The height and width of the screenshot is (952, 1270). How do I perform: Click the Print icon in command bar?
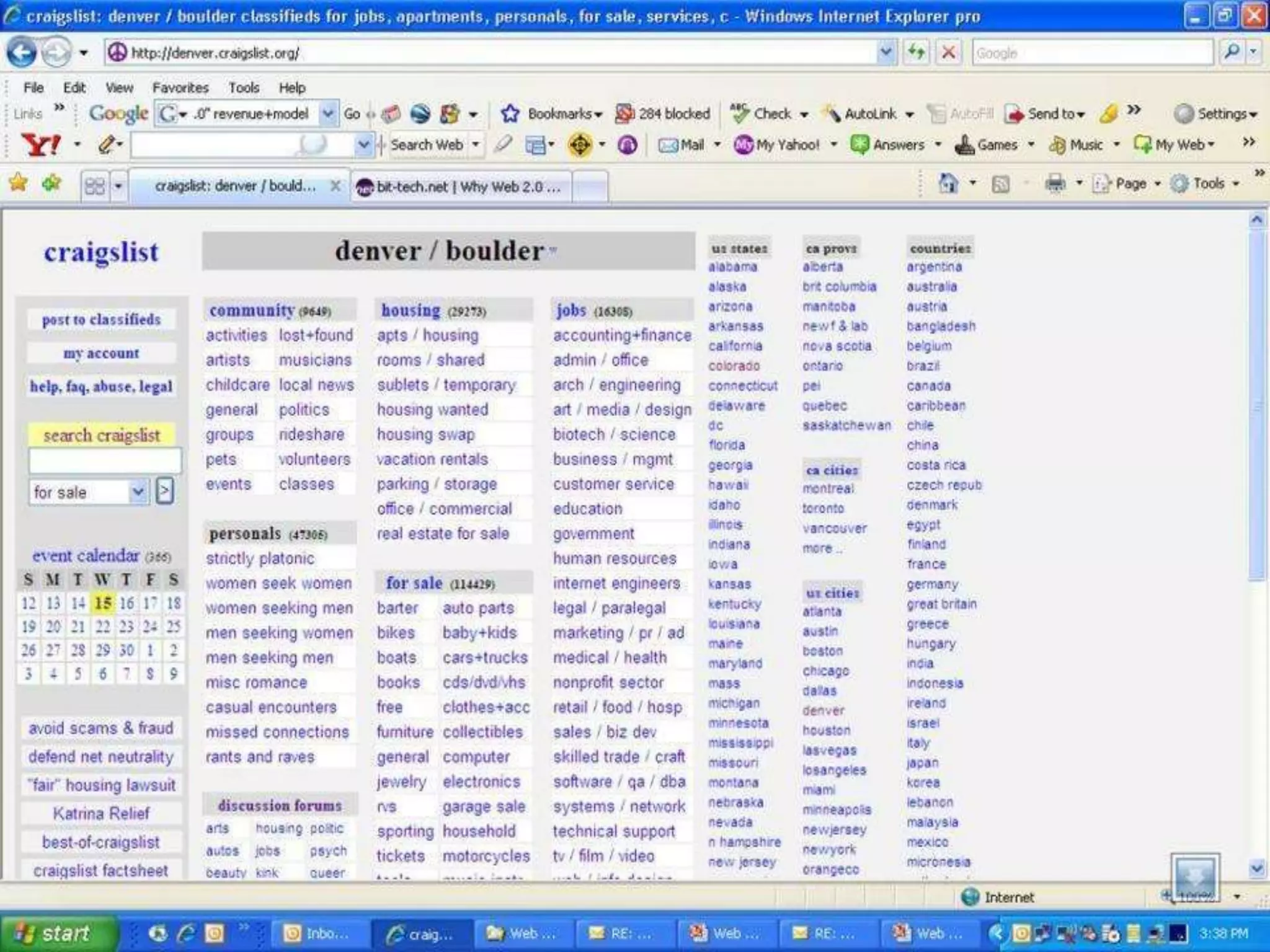pos(1055,183)
